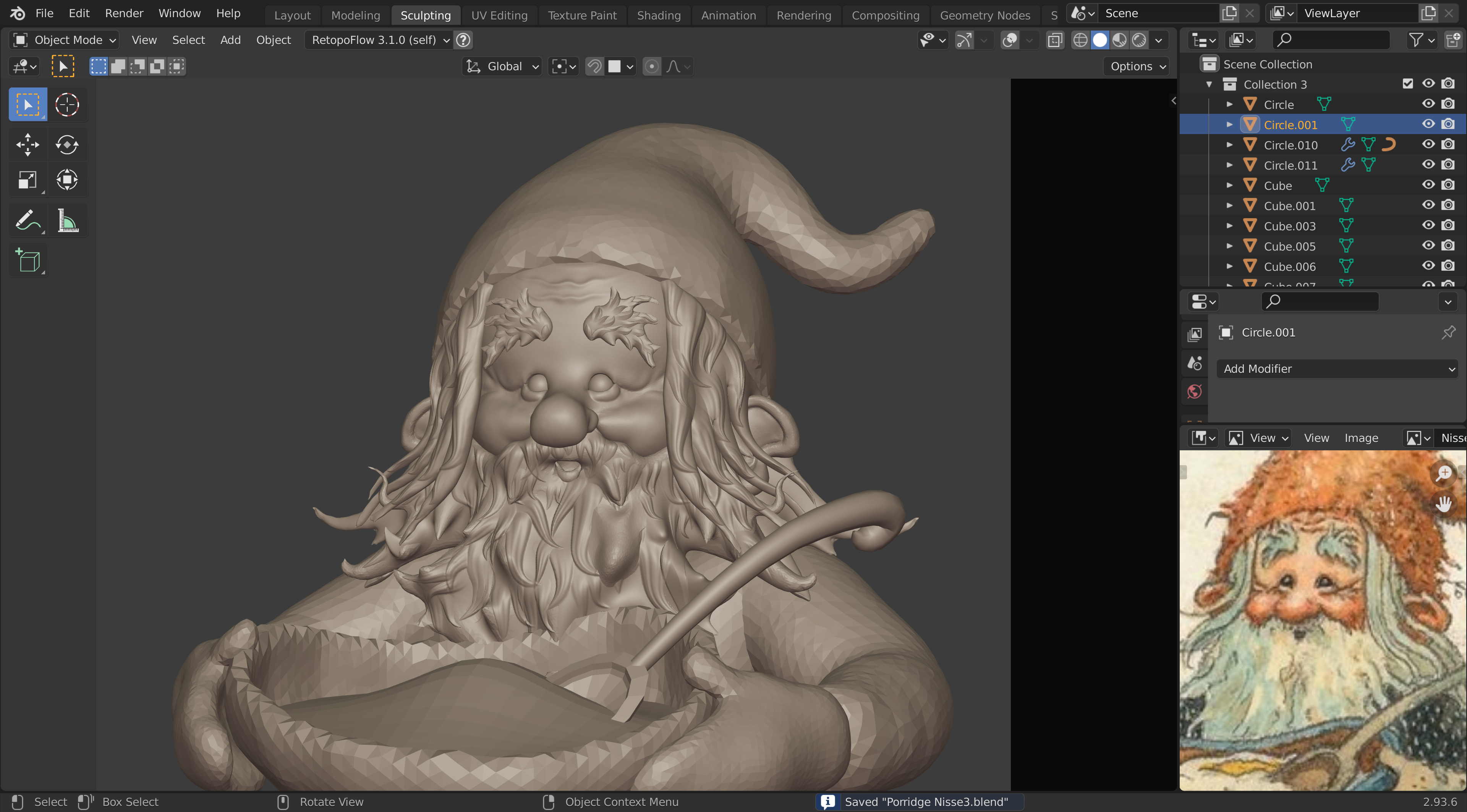Open the Object Mode dropdown
This screenshot has height=812, width=1467.
click(x=64, y=40)
